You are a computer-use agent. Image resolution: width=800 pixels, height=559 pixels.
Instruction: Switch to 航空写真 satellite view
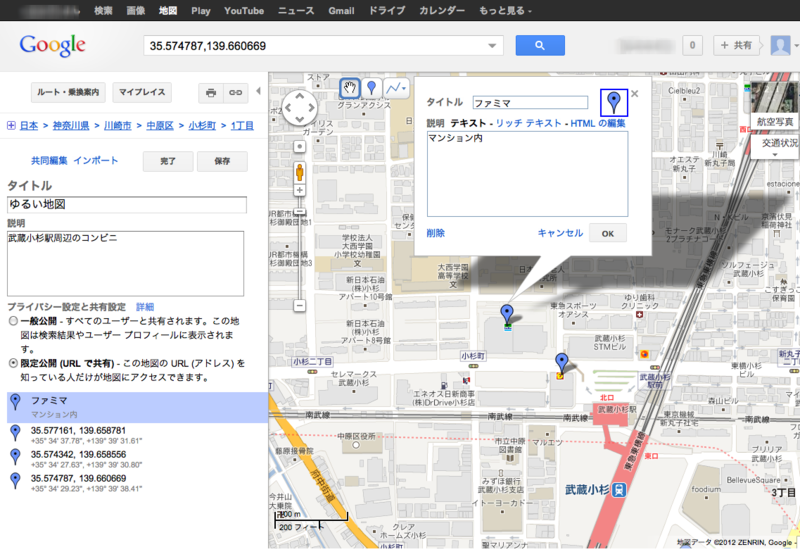click(774, 121)
